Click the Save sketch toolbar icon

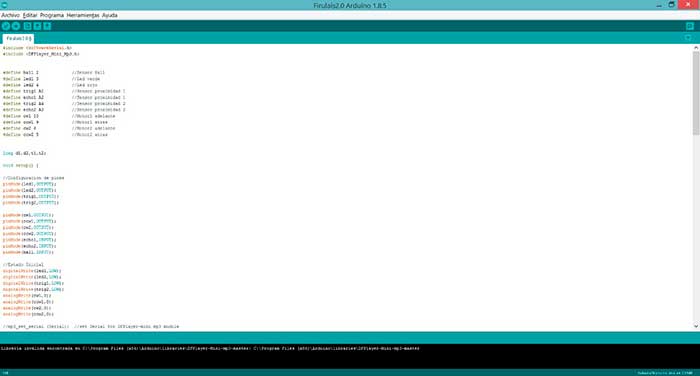coord(47,26)
